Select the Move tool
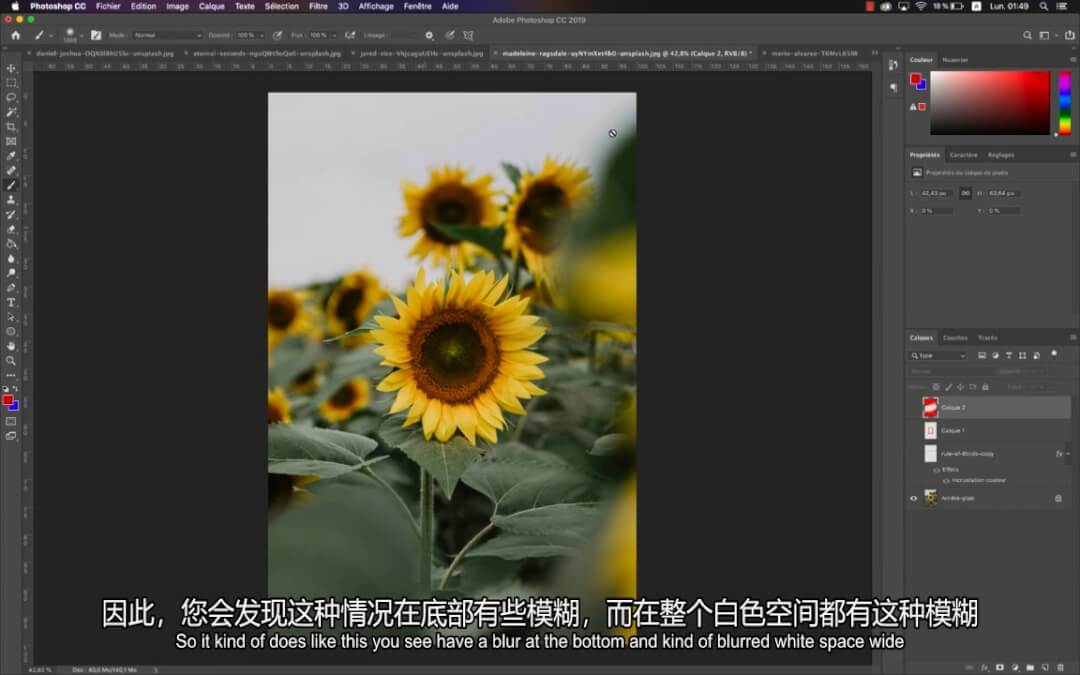Viewport: 1080px width, 675px height. point(11,69)
